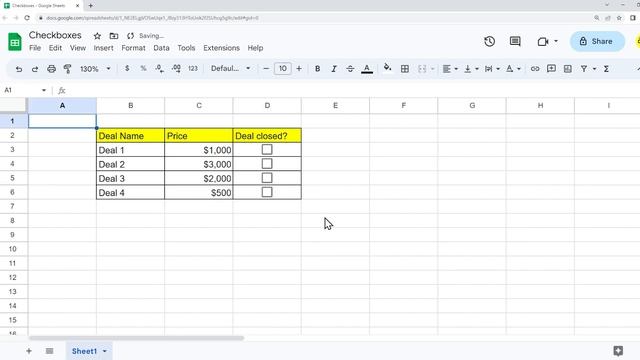Screen dimensions: 640x360
Task: Toggle Strikethrough formatting
Action: pos(350,69)
